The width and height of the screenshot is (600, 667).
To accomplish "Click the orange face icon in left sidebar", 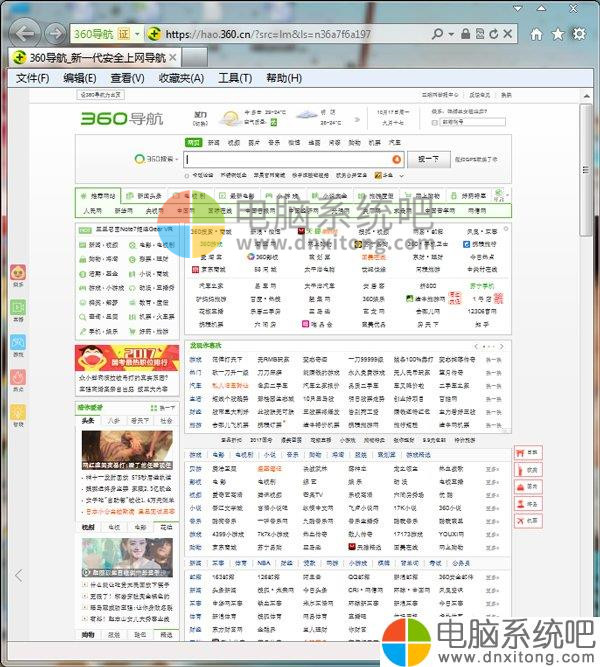I will tap(18, 272).
